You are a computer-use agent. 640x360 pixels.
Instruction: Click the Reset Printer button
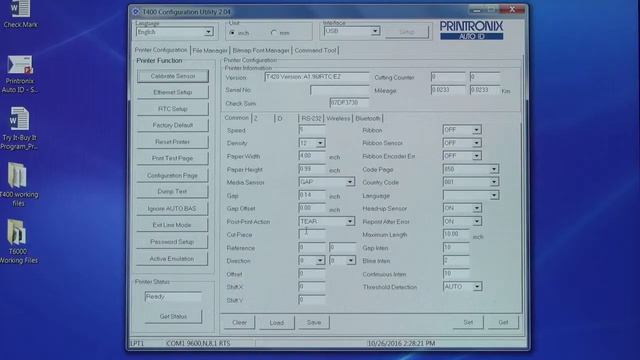[x=172, y=142]
